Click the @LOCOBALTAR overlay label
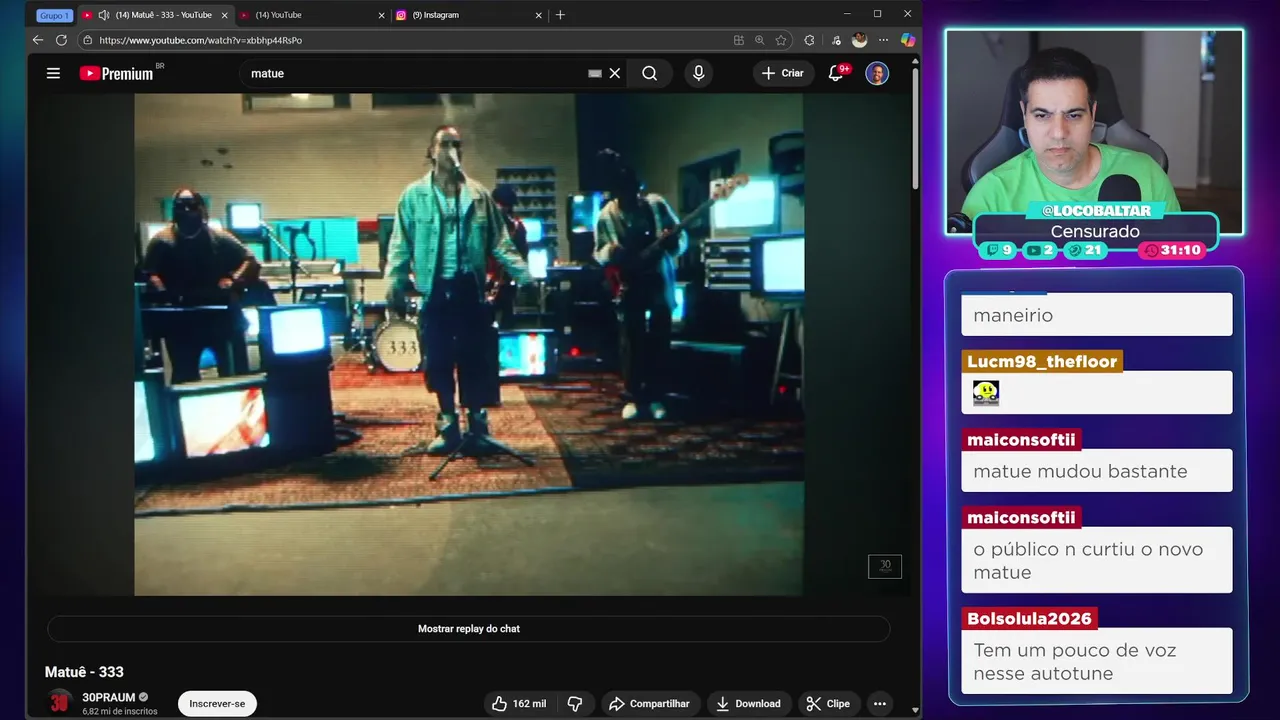The width and height of the screenshot is (1280, 720). point(1095,211)
